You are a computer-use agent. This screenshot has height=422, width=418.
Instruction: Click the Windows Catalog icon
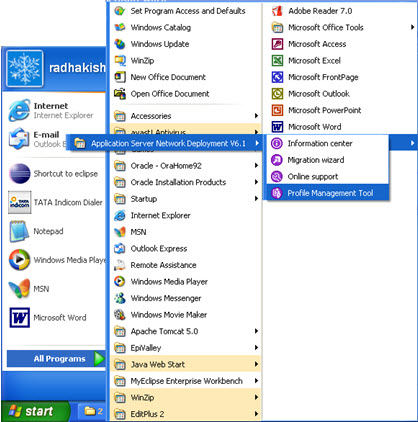click(120, 27)
